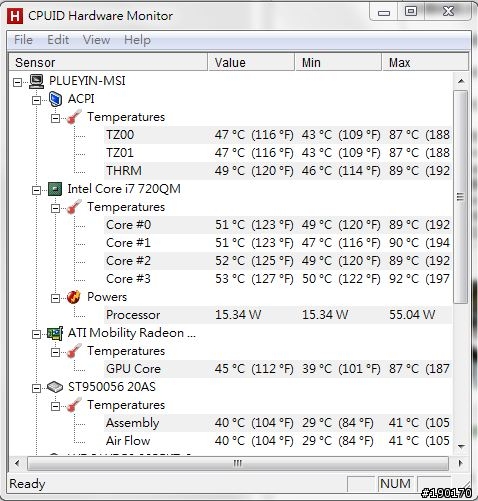Select the ACPI tree label
The height and width of the screenshot is (501, 478).
tap(81, 99)
